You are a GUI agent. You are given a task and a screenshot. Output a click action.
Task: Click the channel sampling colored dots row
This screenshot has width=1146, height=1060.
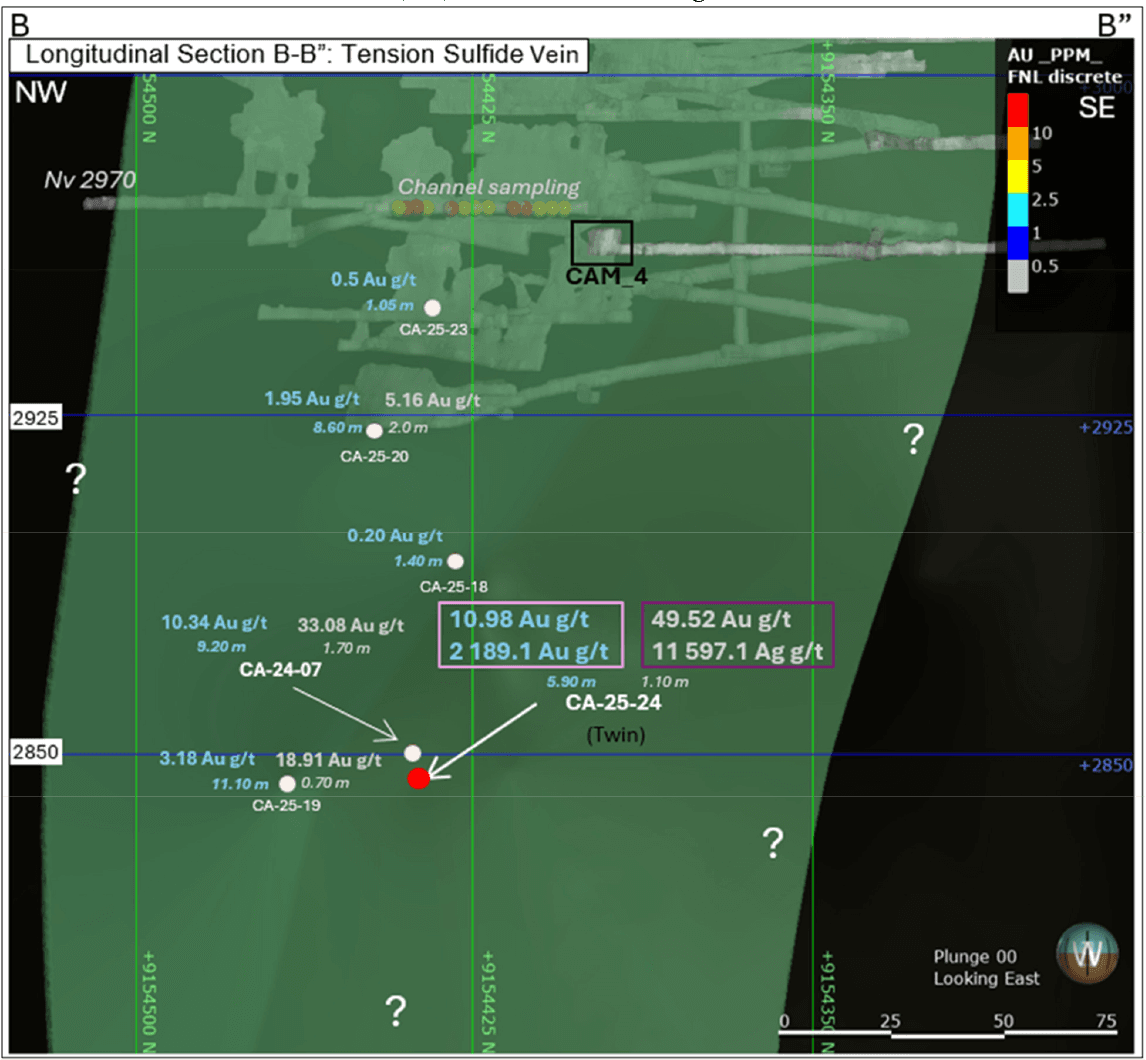[482, 208]
